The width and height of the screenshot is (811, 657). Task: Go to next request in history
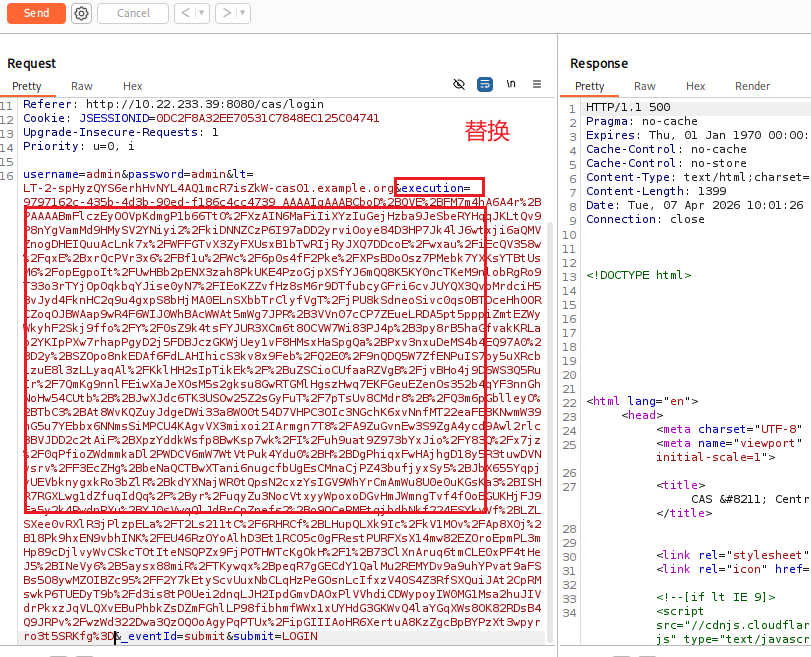coord(226,13)
